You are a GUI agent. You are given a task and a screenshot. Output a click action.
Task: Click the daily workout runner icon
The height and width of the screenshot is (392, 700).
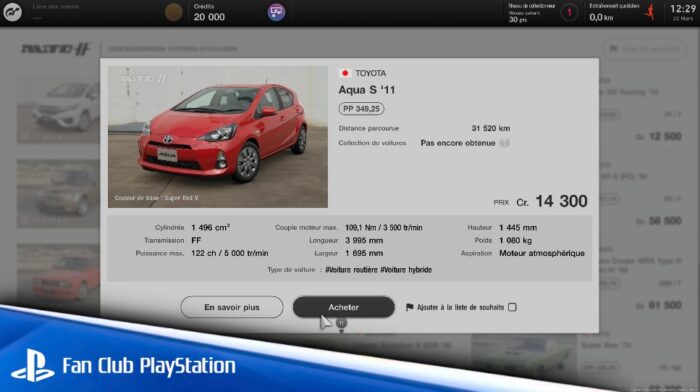[x=650, y=12]
